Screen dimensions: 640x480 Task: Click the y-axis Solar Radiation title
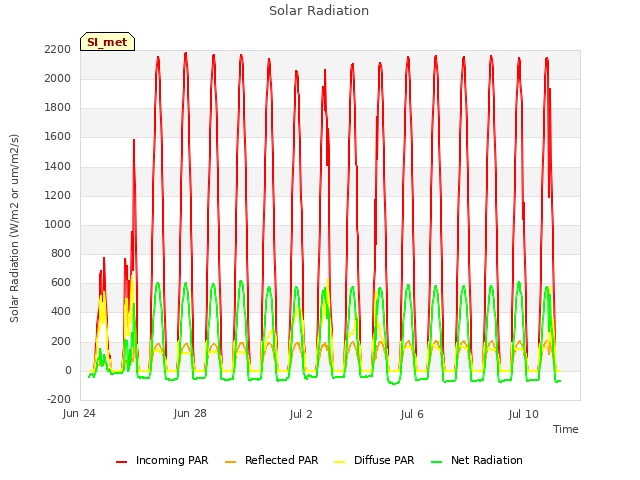[x=14, y=228]
